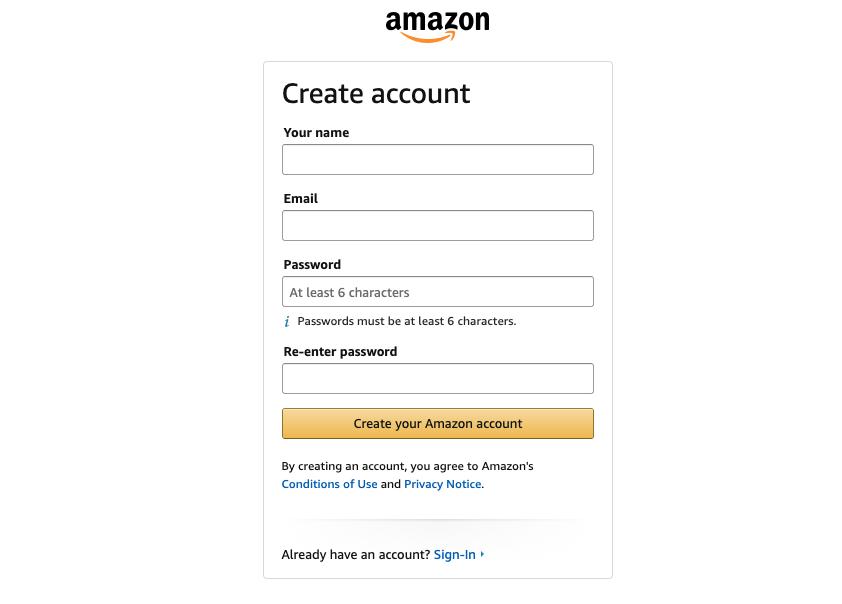Focus the Email text field
842x604 pixels.
point(438,225)
